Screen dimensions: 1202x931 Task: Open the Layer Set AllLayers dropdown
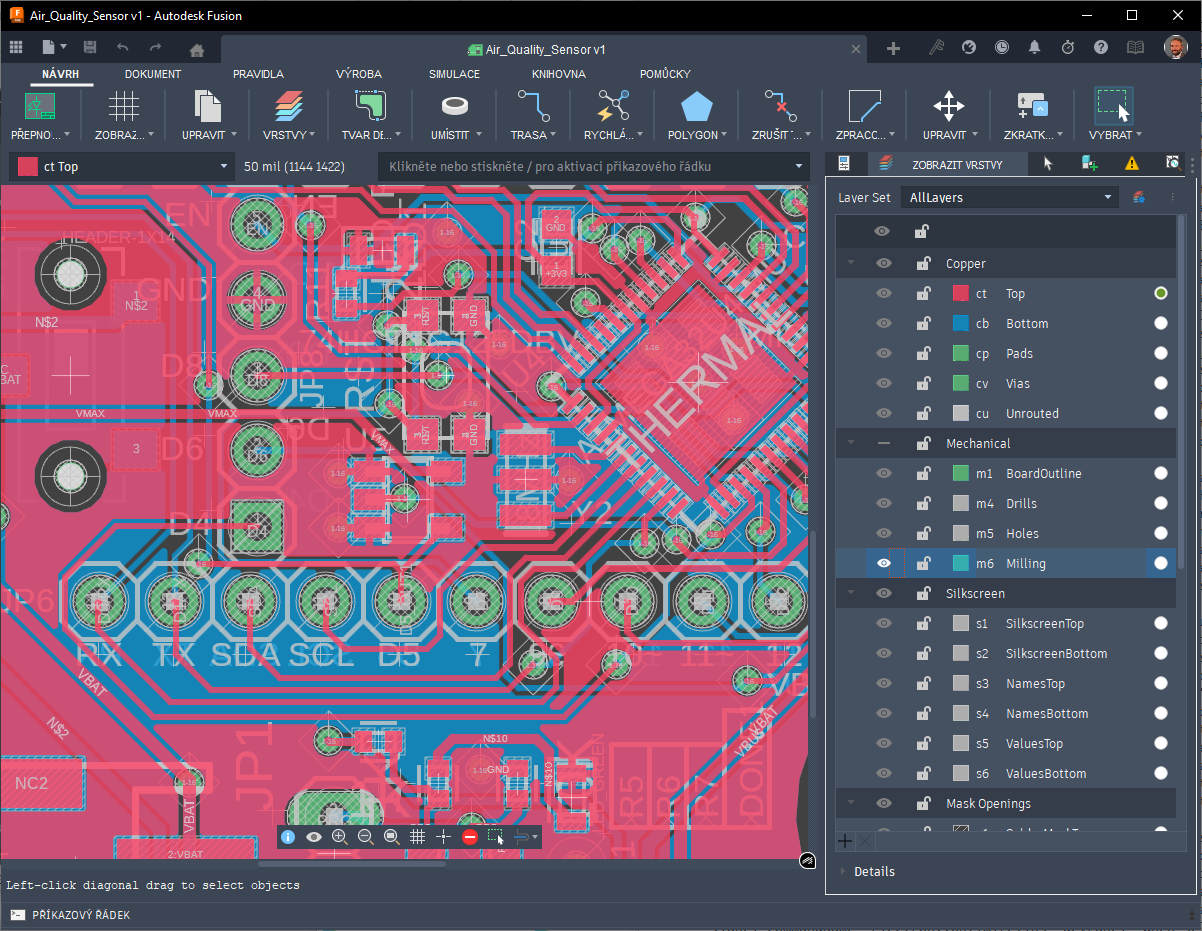[1010, 198]
